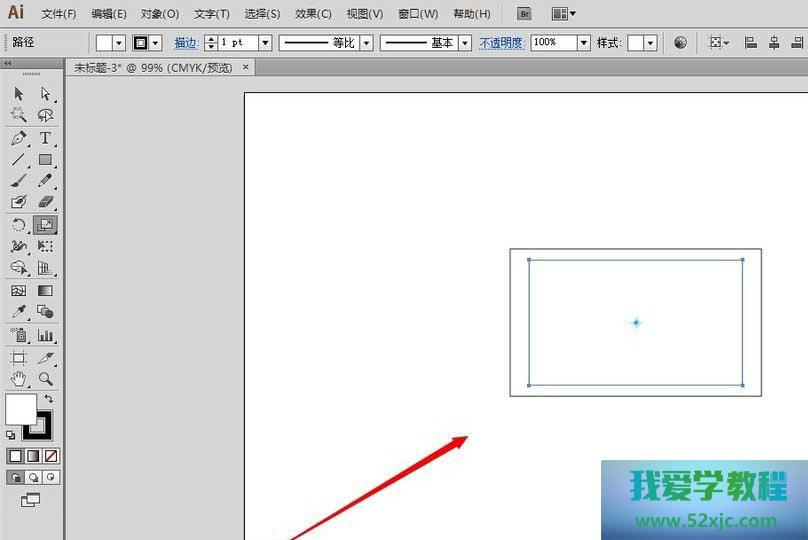This screenshot has width=808, height=540.
Task: Select the Eyedropper tool
Action: 19,312
